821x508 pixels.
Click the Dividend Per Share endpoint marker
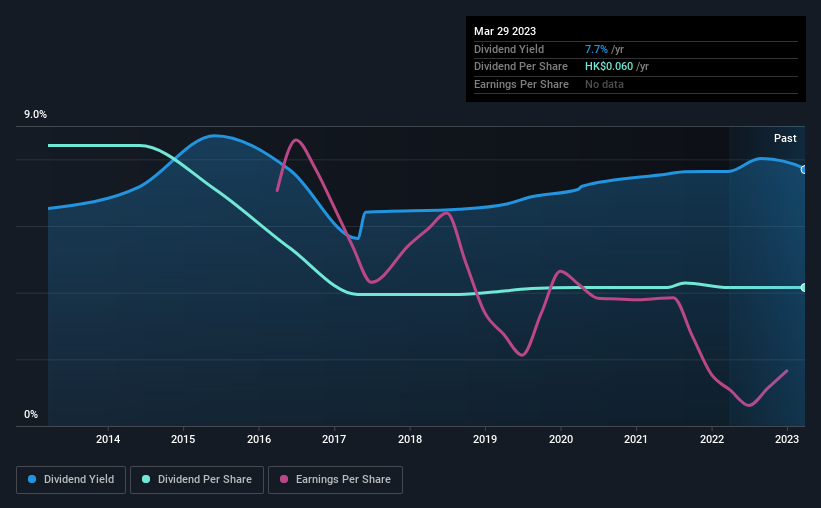tap(804, 288)
